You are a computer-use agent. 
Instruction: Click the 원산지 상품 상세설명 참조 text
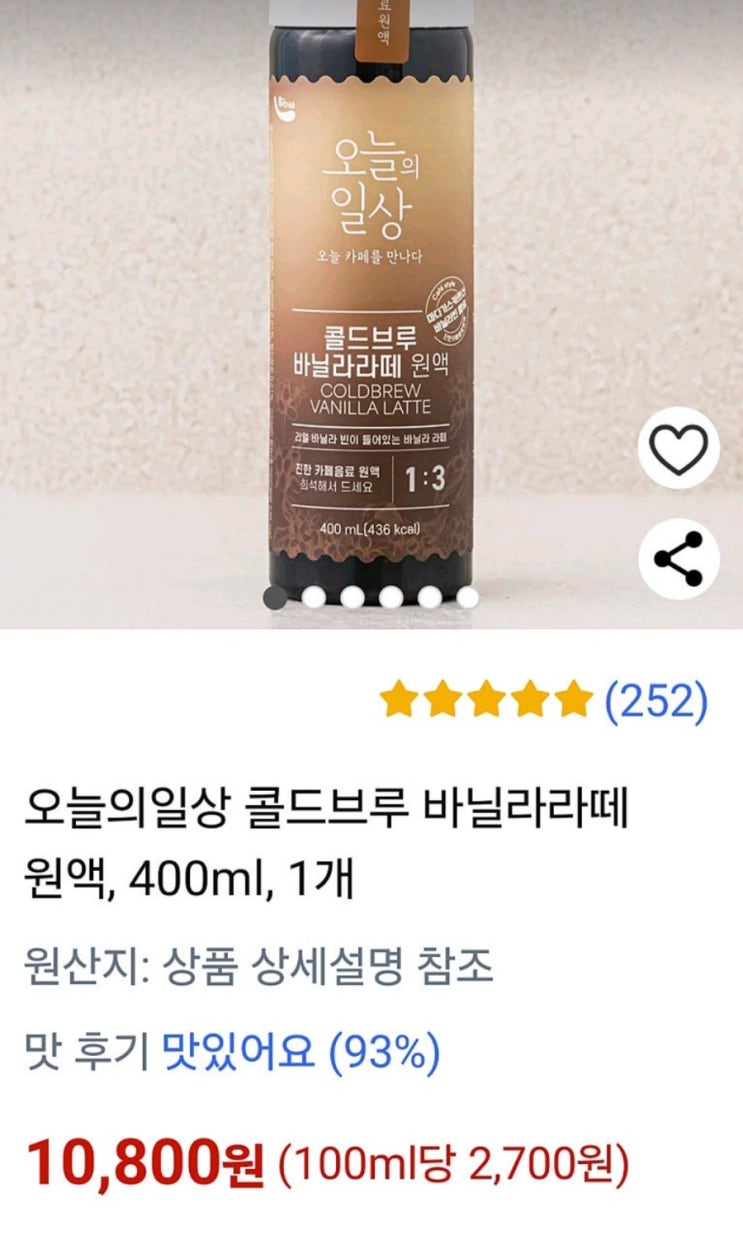click(259, 967)
